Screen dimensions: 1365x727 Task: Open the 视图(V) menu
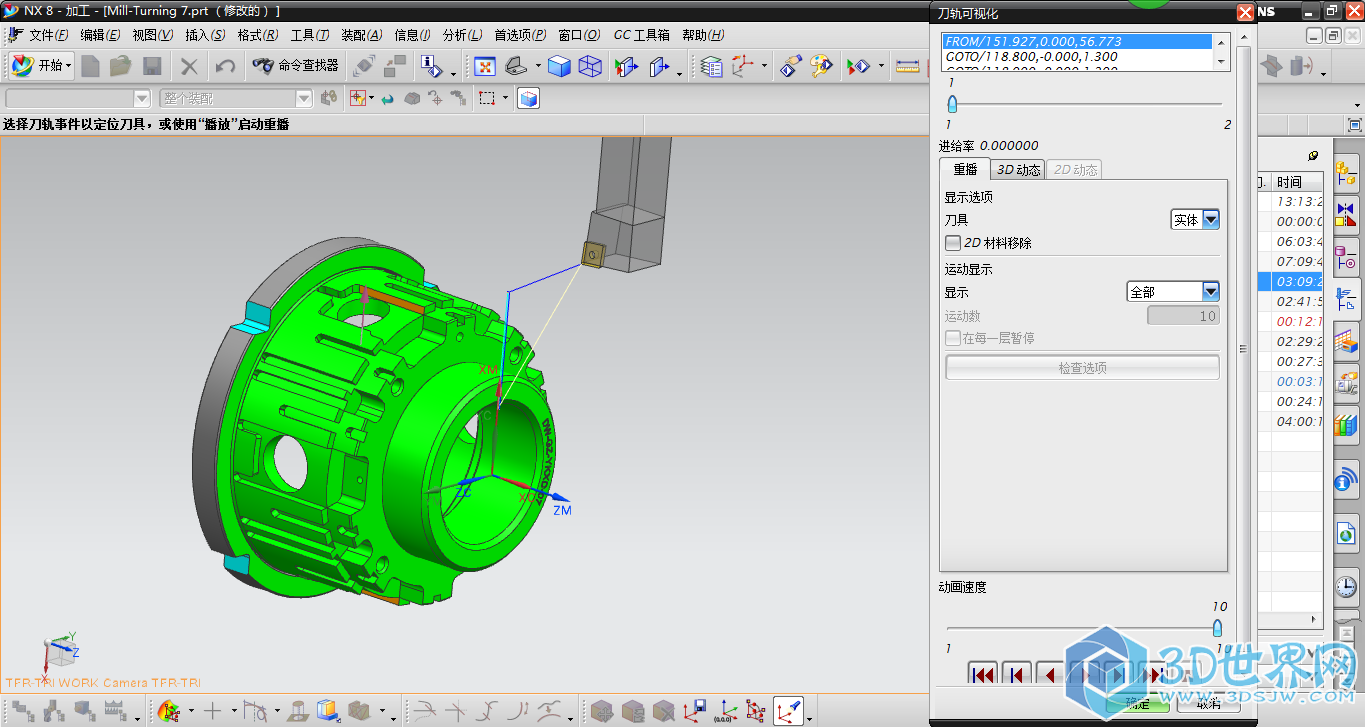152,35
